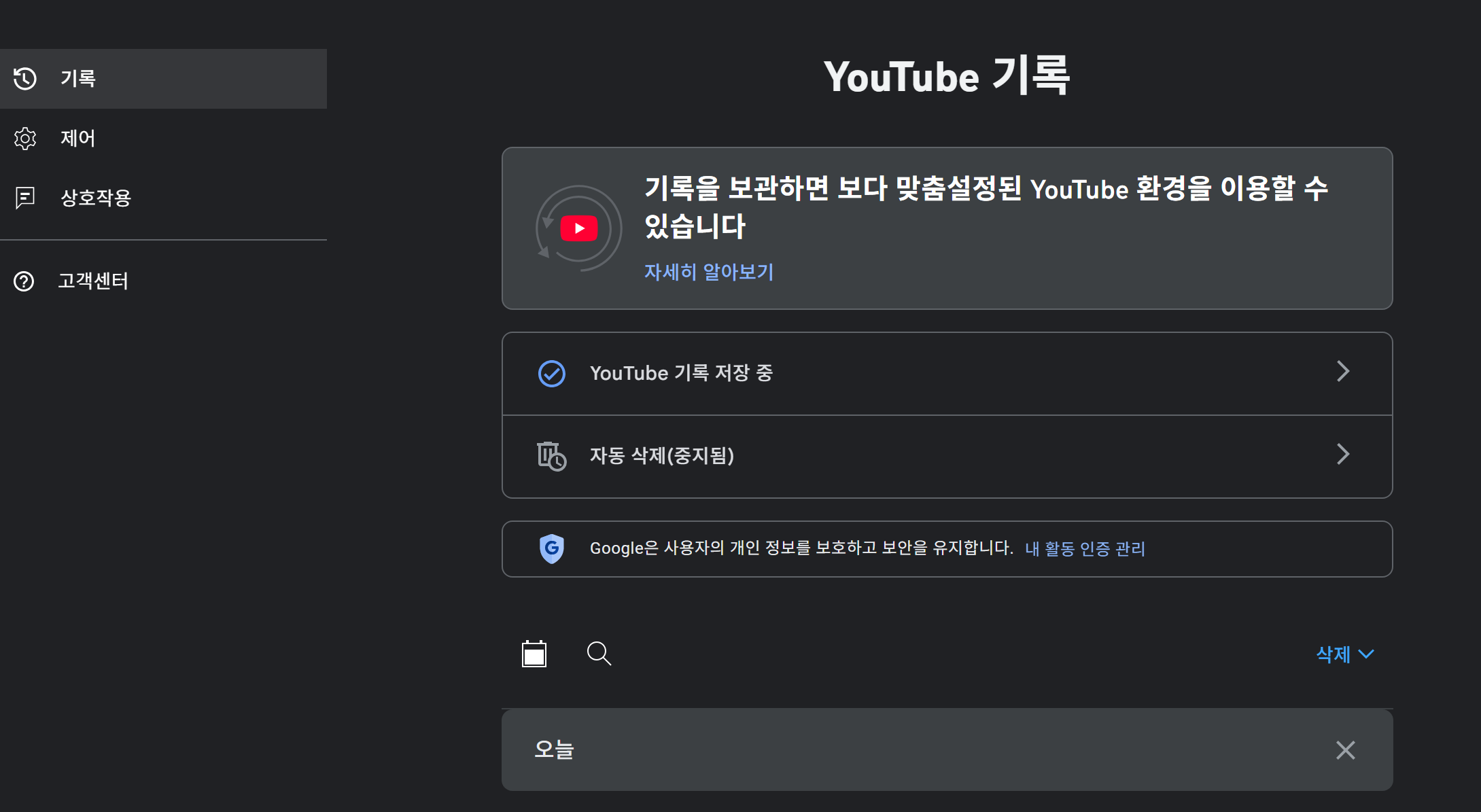This screenshot has width=1481, height=812.
Task: Dismiss the 오늘 history card with the X
Action: point(1344,750)
